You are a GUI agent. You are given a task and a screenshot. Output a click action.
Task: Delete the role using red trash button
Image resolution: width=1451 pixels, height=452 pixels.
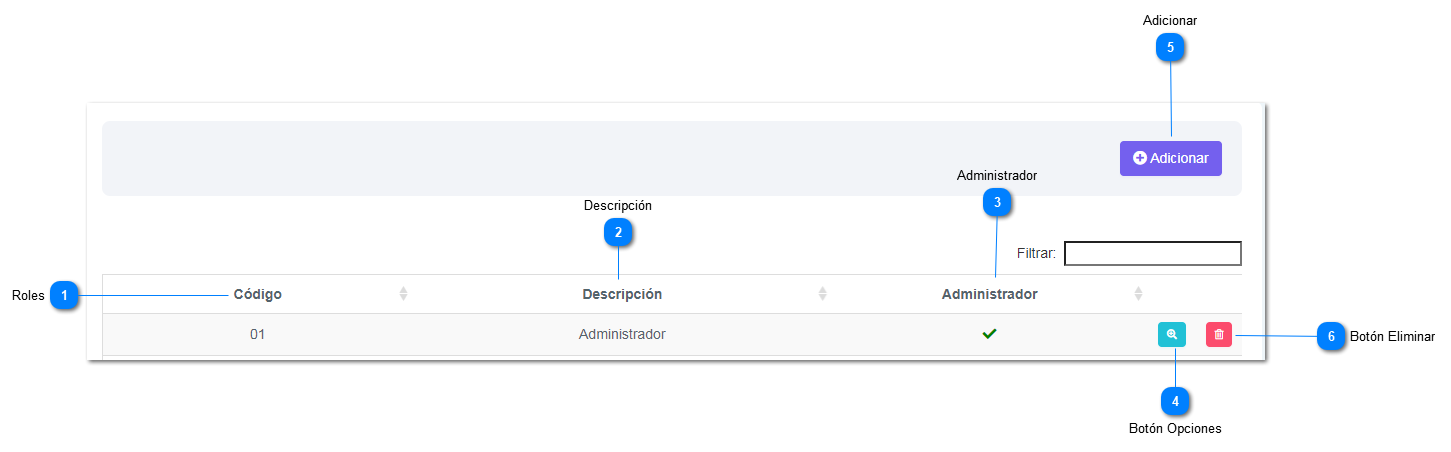coord(1218,335)
